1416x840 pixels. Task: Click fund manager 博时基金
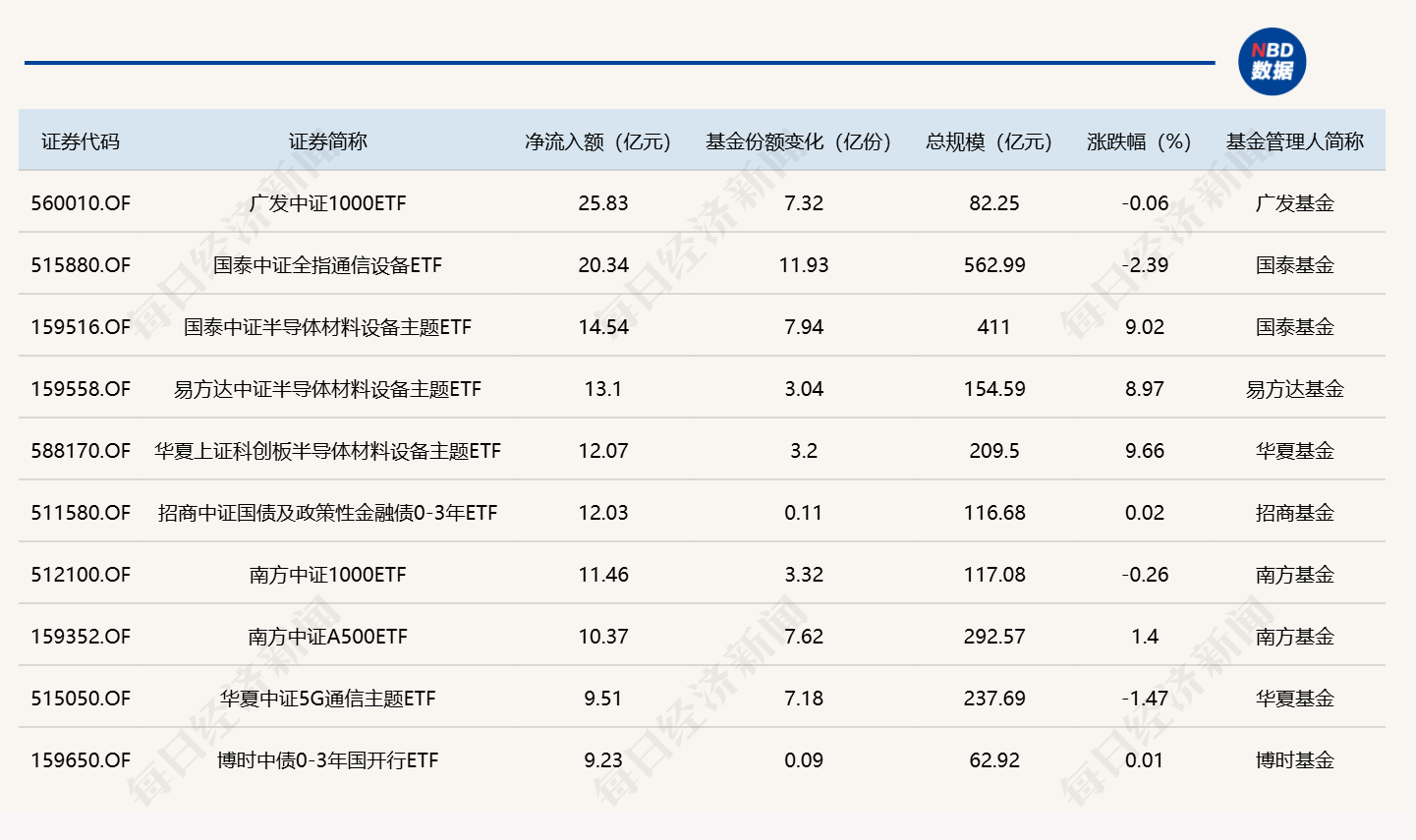click(1295, 760)
